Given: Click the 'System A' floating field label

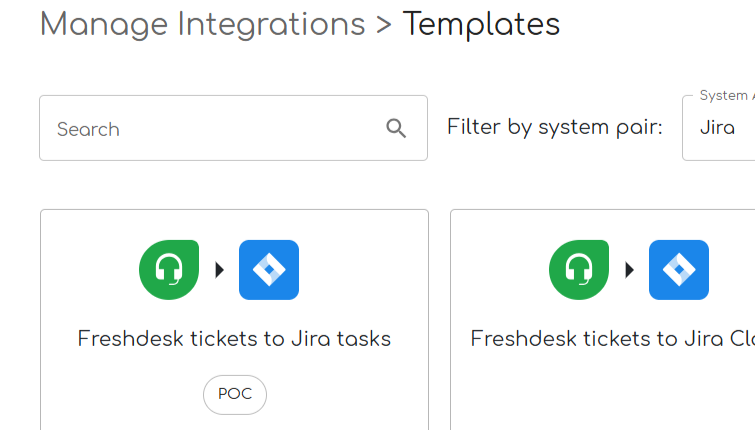Looking at the screenshot, I should point(723,96).
